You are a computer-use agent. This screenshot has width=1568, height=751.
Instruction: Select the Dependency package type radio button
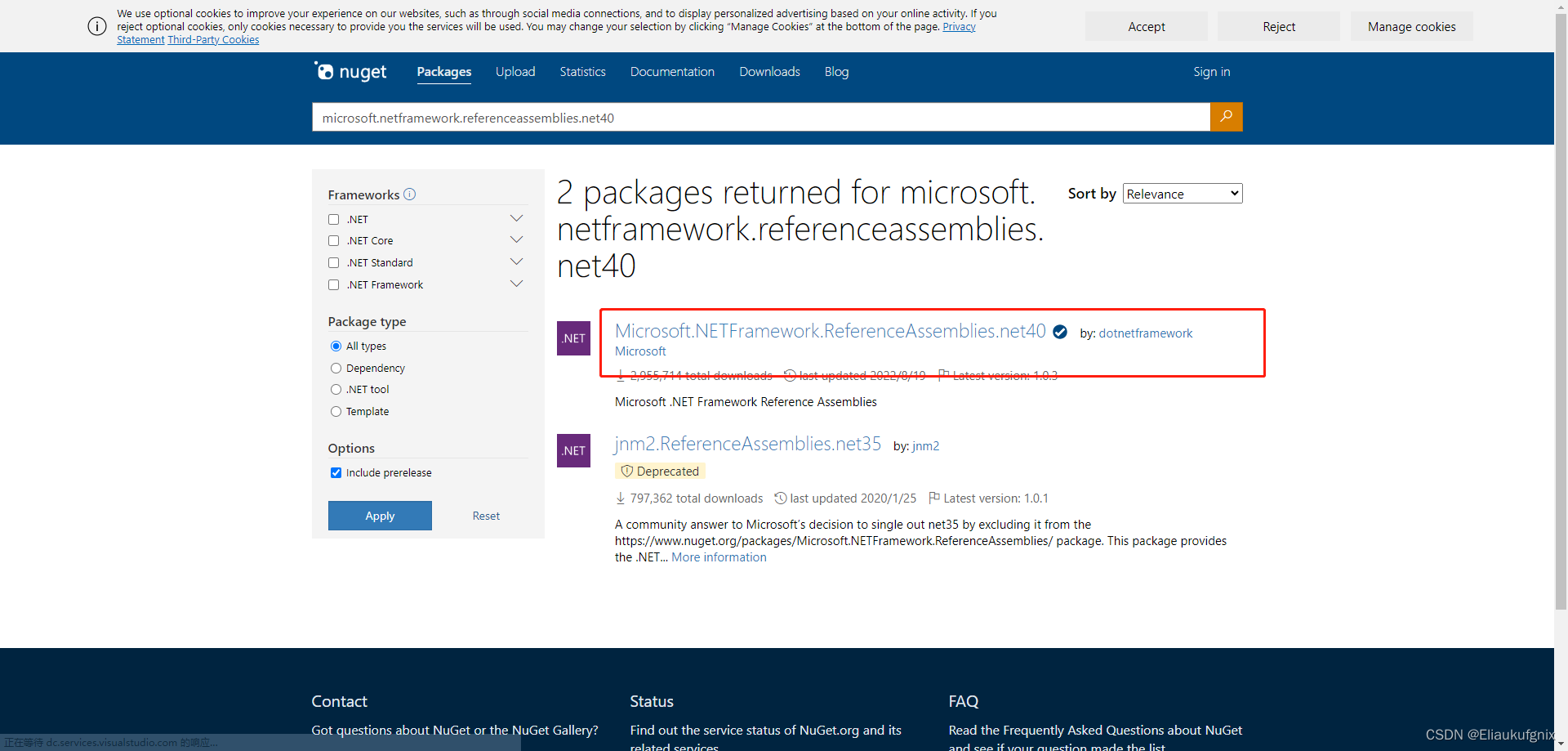[x=335, y=368]
